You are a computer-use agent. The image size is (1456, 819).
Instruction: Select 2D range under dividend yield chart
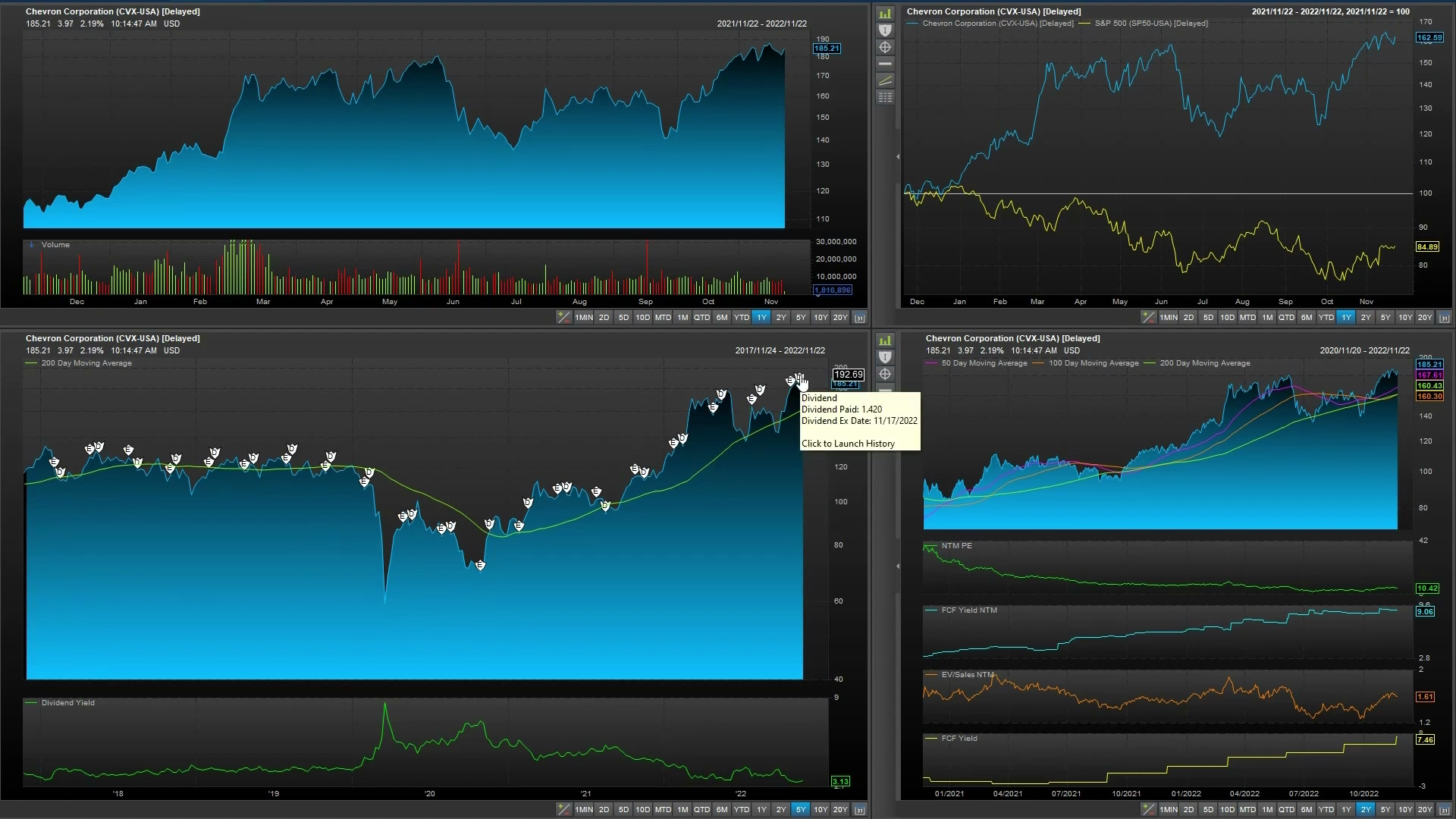(604, 810)
